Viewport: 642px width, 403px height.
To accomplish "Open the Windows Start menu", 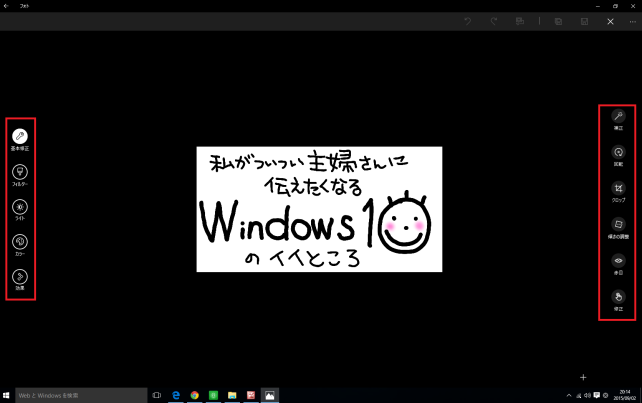I will click(6, 395).
